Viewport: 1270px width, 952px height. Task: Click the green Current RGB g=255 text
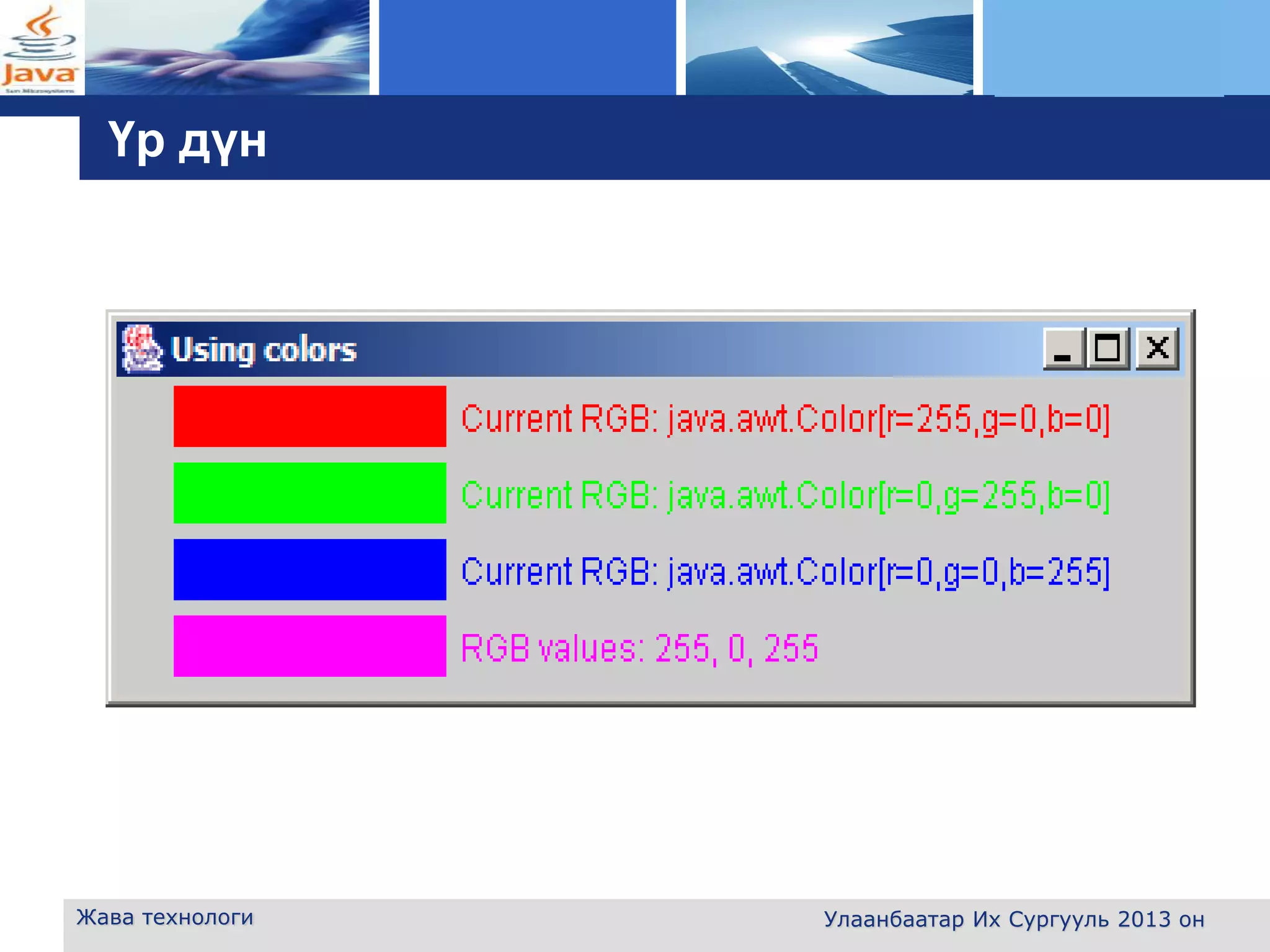(785, 496)
